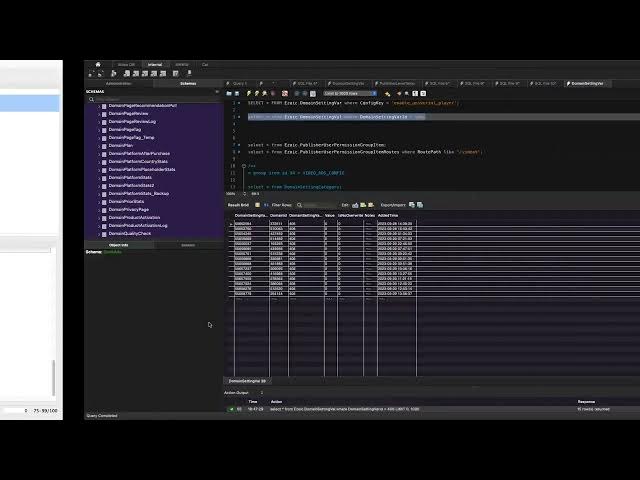Toggle invisible characters icon in editor toolbar
Viewport: 640px width, 480px height.
[x=415, y=93]
